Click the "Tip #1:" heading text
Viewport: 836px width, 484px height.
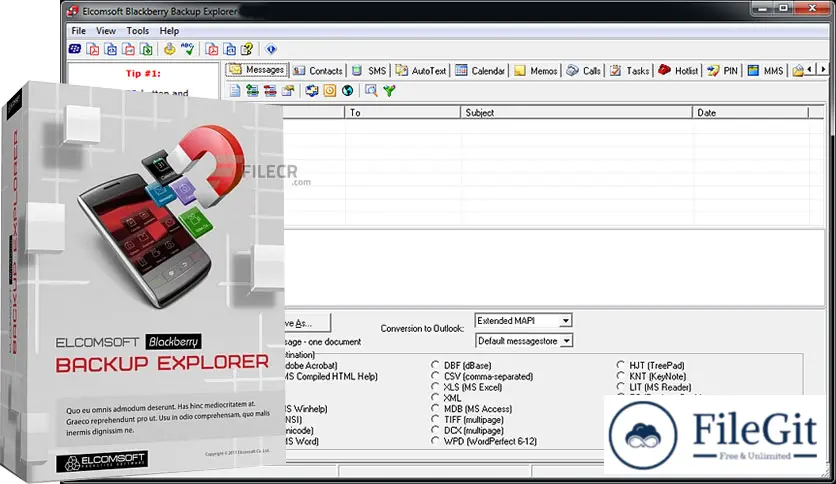(143, 74)
